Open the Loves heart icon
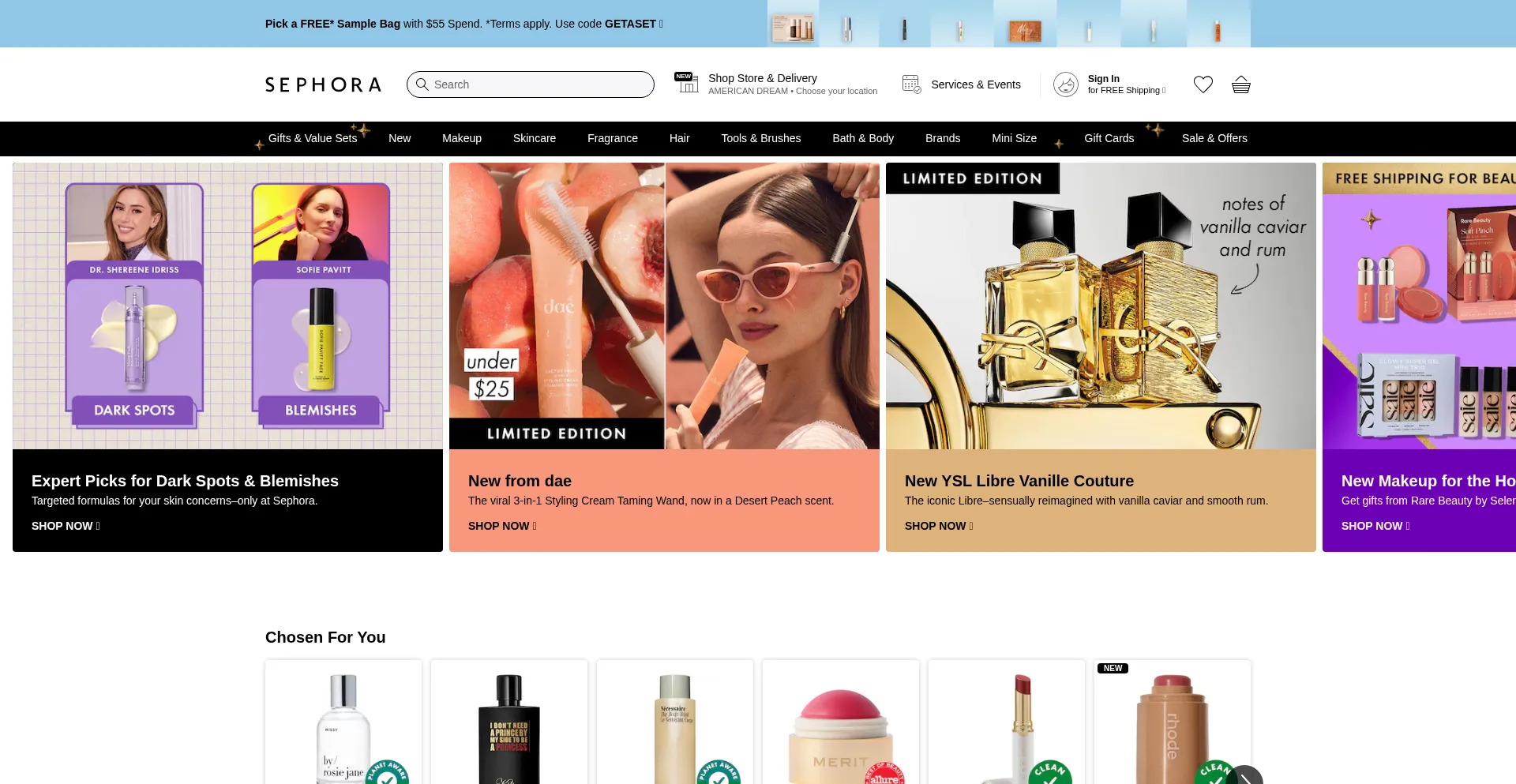Image resolution: width=1516 pixels, height=784 pixels. coord(1203,84)
